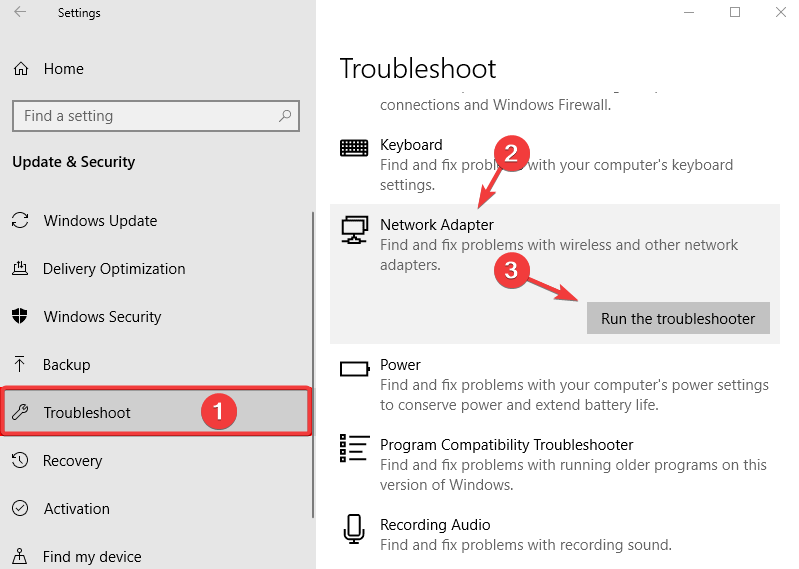Click the Recovery clock icon
Image resolution: width=799 pixels, height=569 pixels.
20,460
